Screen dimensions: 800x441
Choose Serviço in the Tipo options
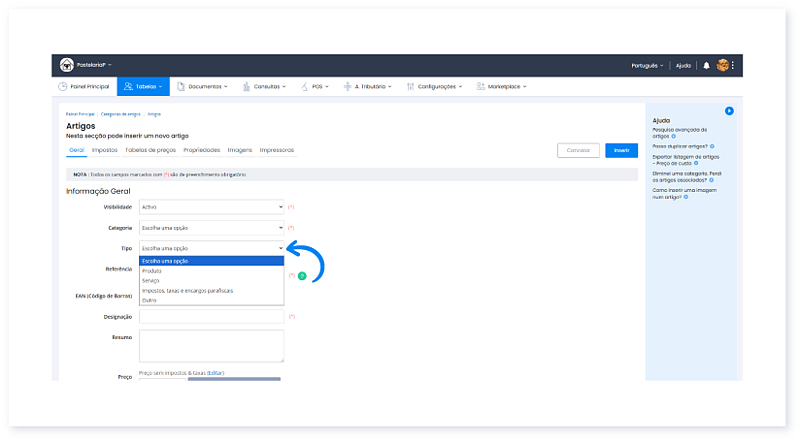click(151, 281)
